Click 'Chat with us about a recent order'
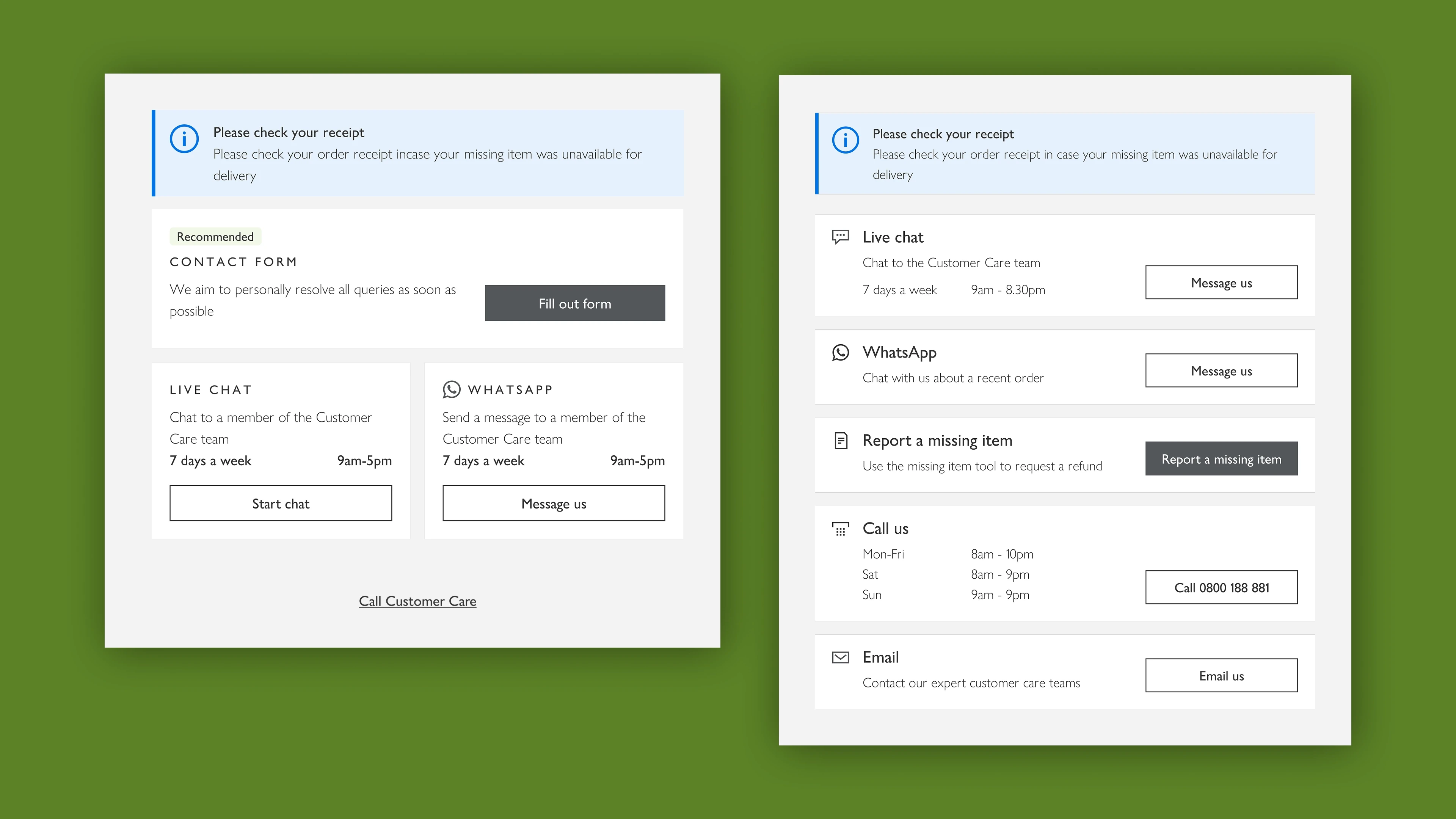This screenshot has width=1456, height=819. [953, 378]
